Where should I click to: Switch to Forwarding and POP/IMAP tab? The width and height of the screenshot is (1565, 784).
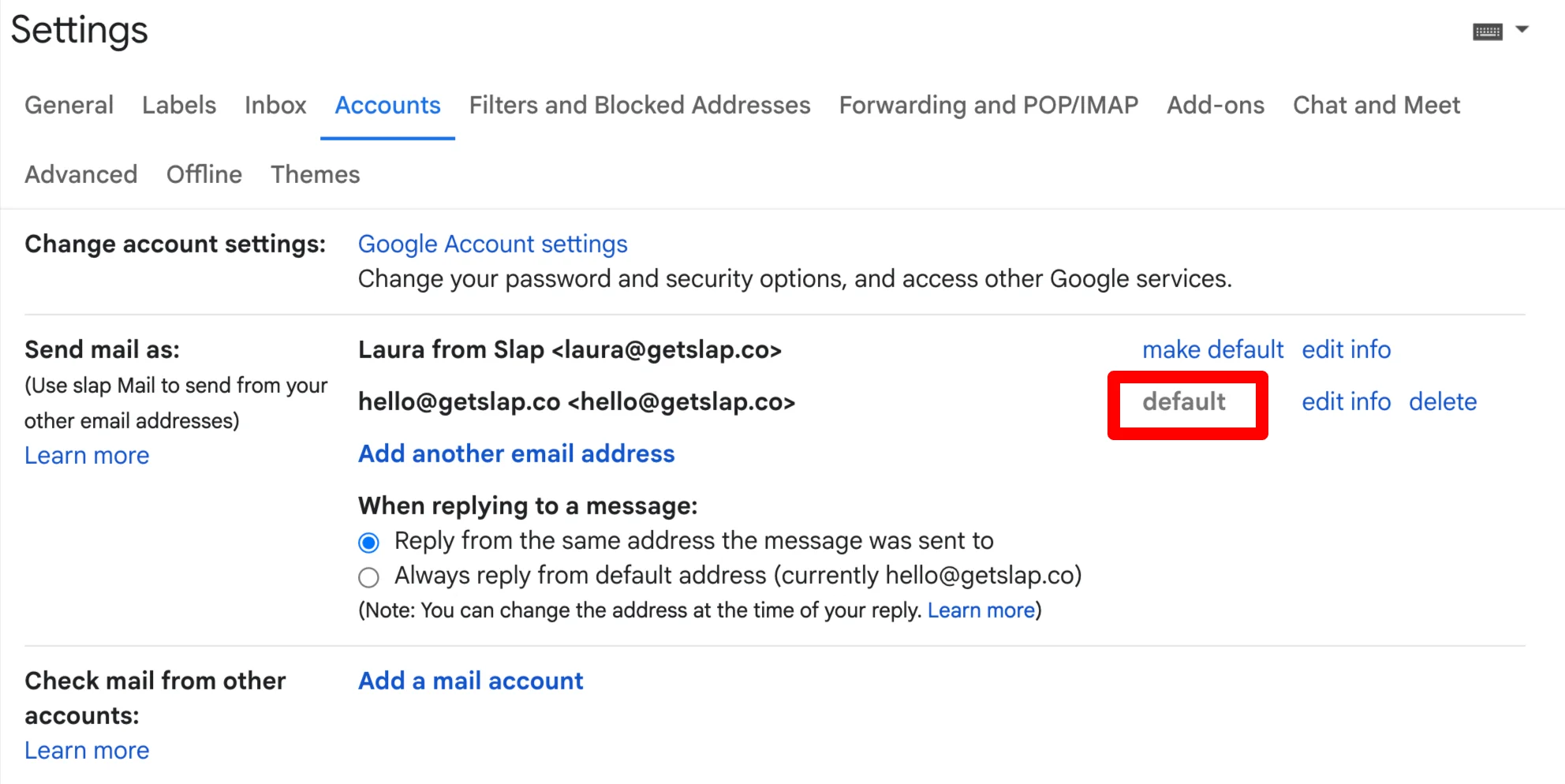(988, 105)
